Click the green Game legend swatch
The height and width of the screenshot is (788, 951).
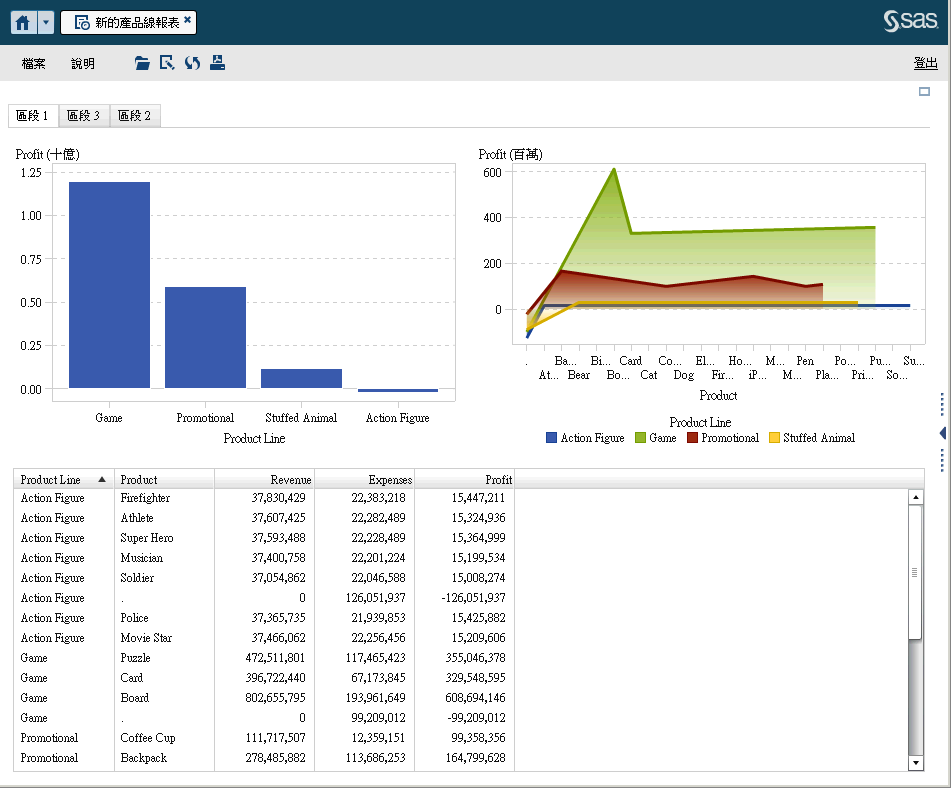coord(641,438)
